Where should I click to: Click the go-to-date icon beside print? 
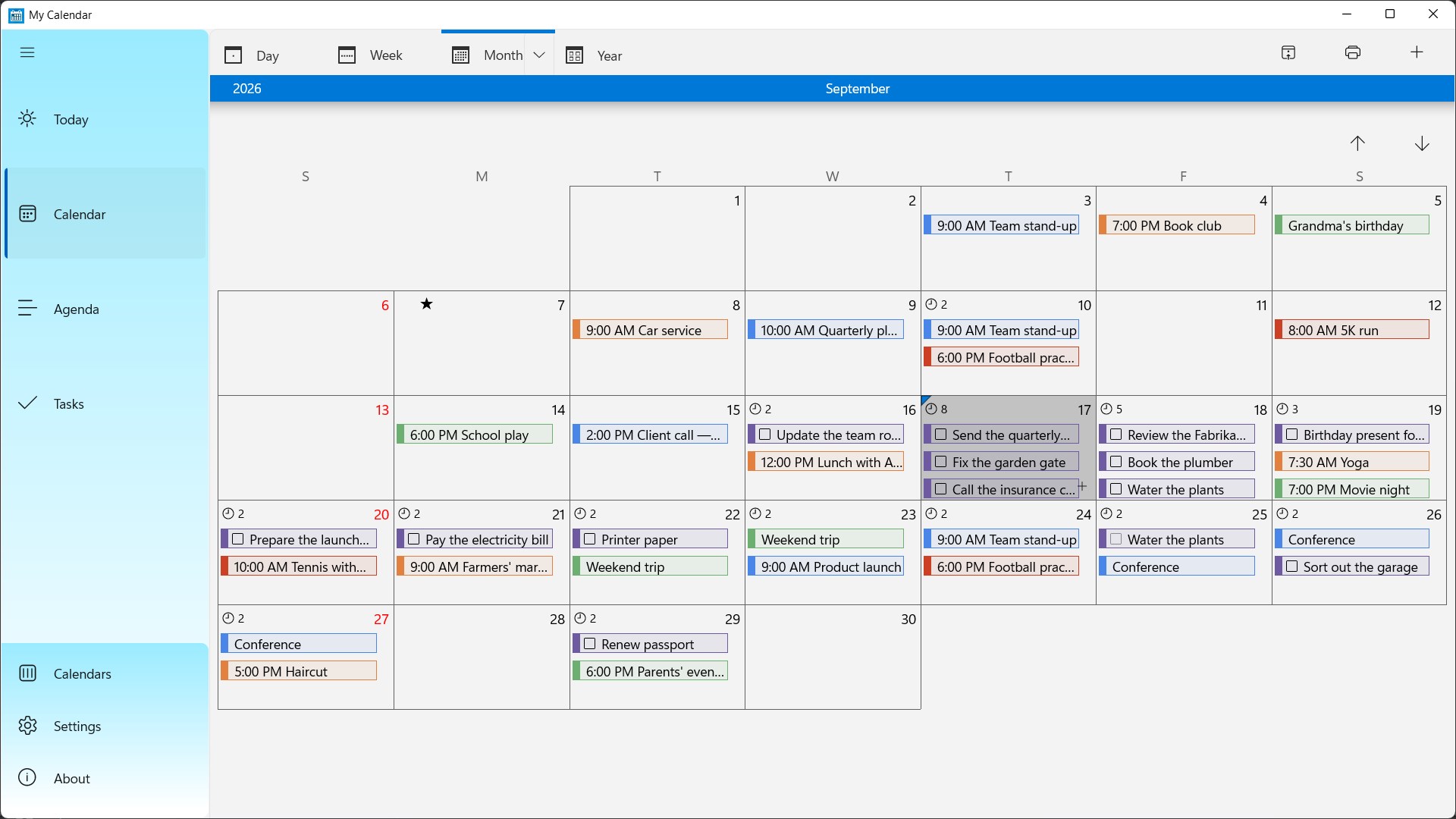(1288, 52)
